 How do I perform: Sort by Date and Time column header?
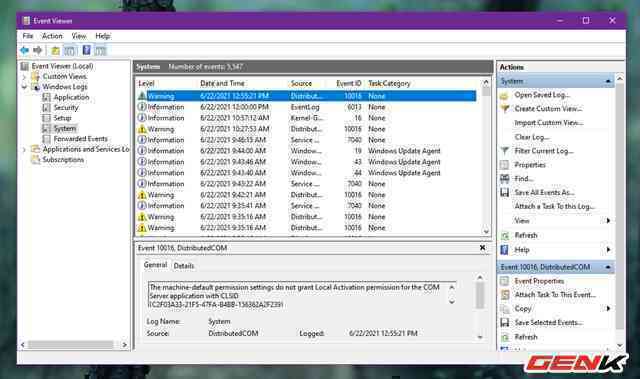[x=222, y=83]
